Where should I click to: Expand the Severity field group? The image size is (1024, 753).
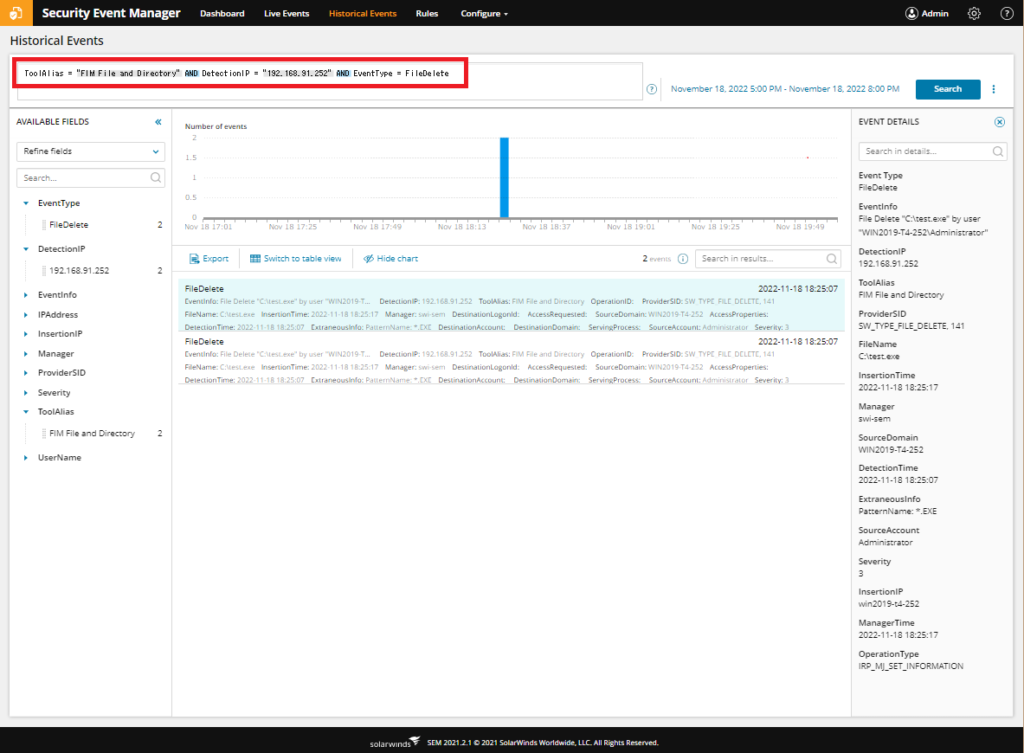tap(26, 393)
